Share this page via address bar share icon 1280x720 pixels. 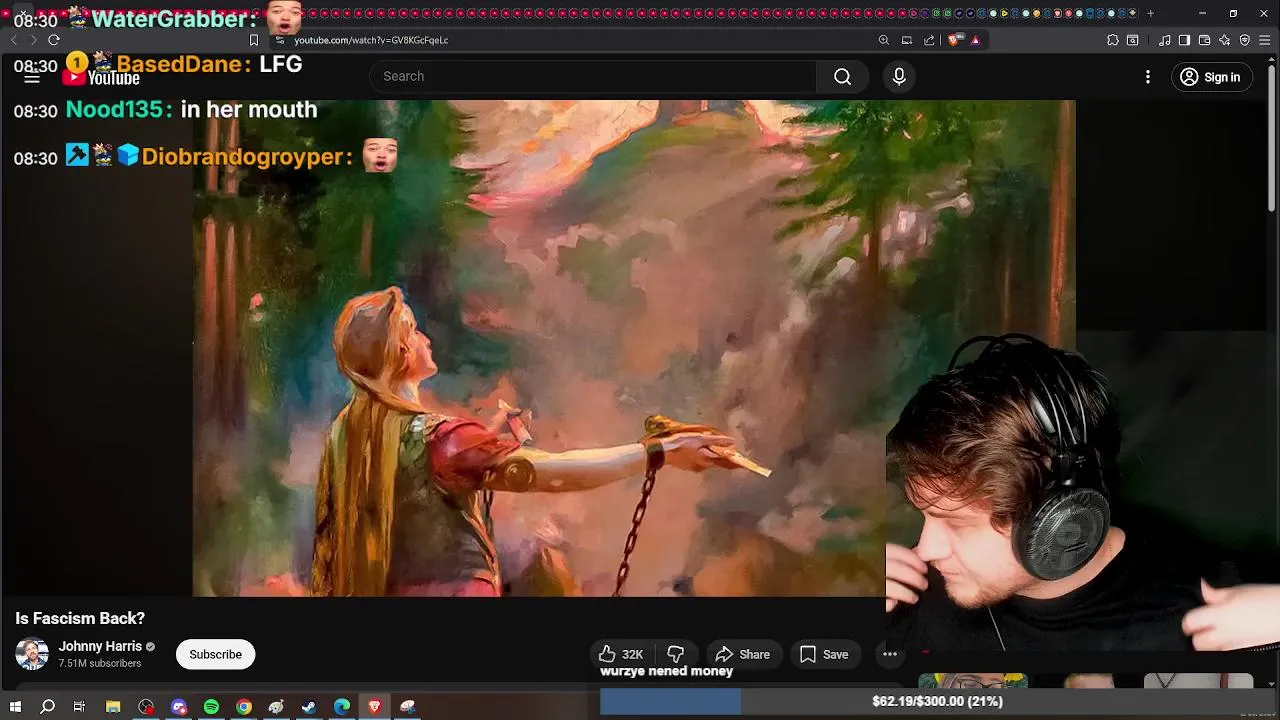929,40
